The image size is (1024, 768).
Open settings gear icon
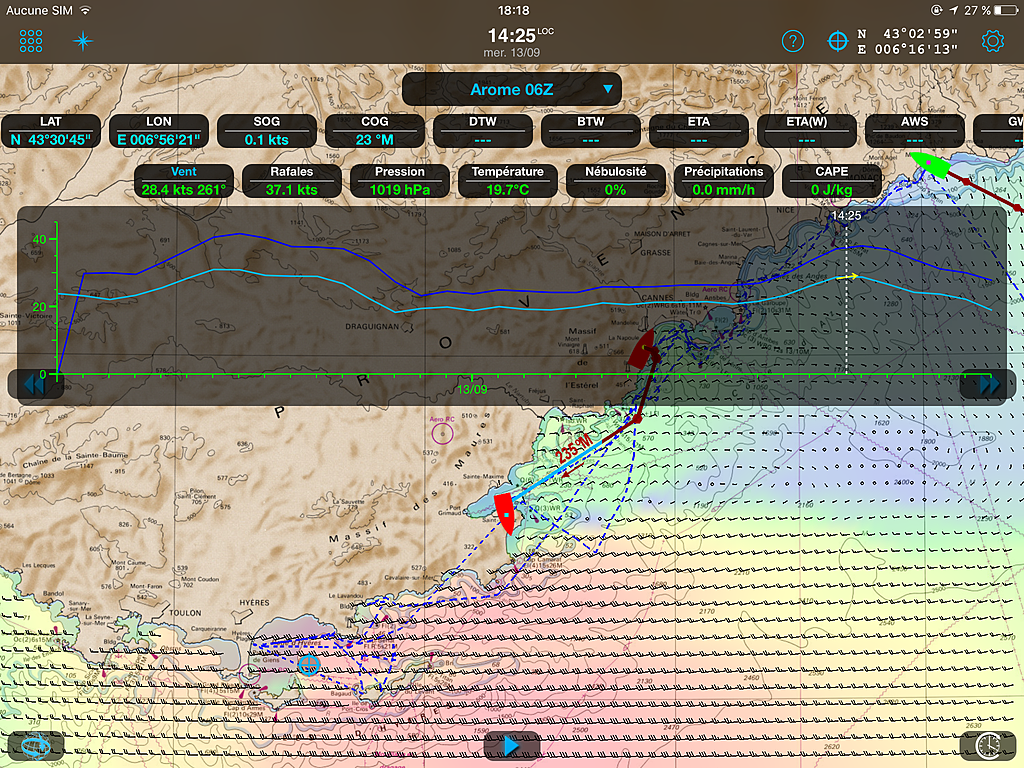(993, 41)
